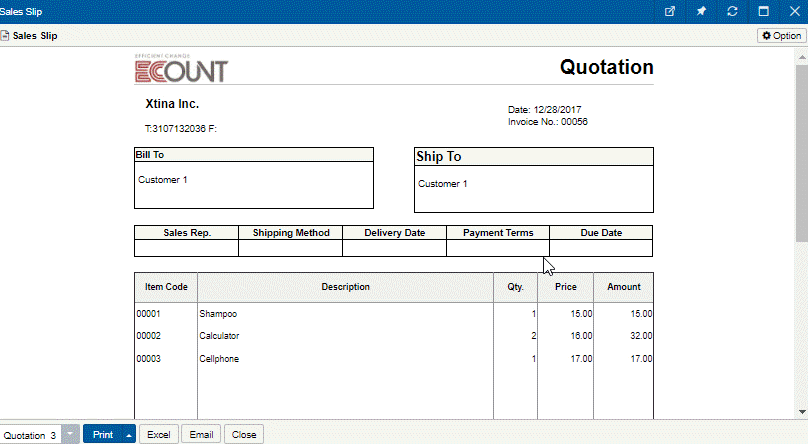Viewport: 808px width, 444px height.
Task: Click Customer 1 under Bill To
Action: pos(162,180)
